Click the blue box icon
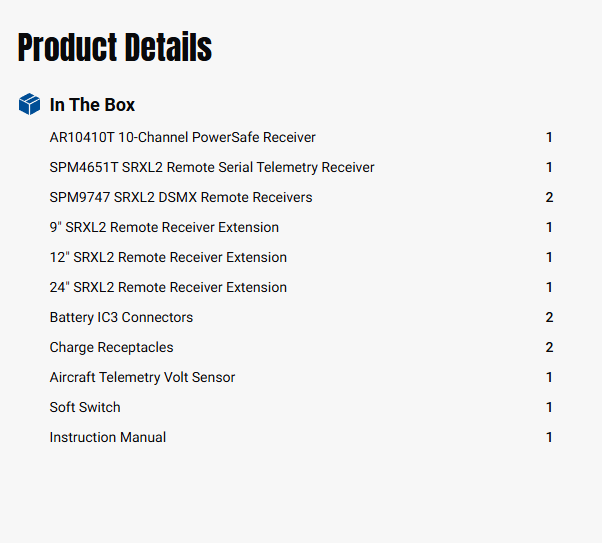The width and height of the screenshot is (602, 543). tap(30, 104)
